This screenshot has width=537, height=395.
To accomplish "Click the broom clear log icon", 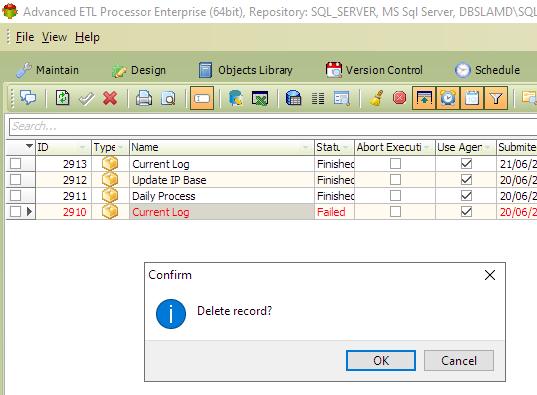I will coord(376,98).
